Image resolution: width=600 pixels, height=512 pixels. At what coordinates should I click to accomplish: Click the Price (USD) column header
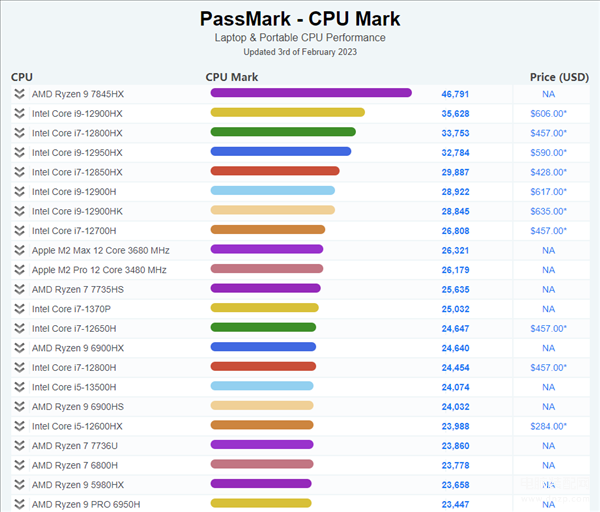559,77
